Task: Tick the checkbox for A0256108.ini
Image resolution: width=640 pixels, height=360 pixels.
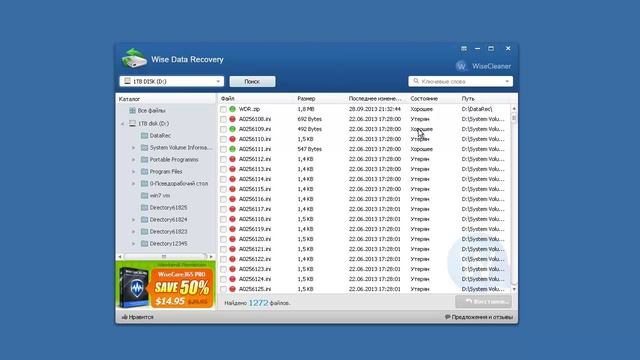Action: click(x=223, y=119)
